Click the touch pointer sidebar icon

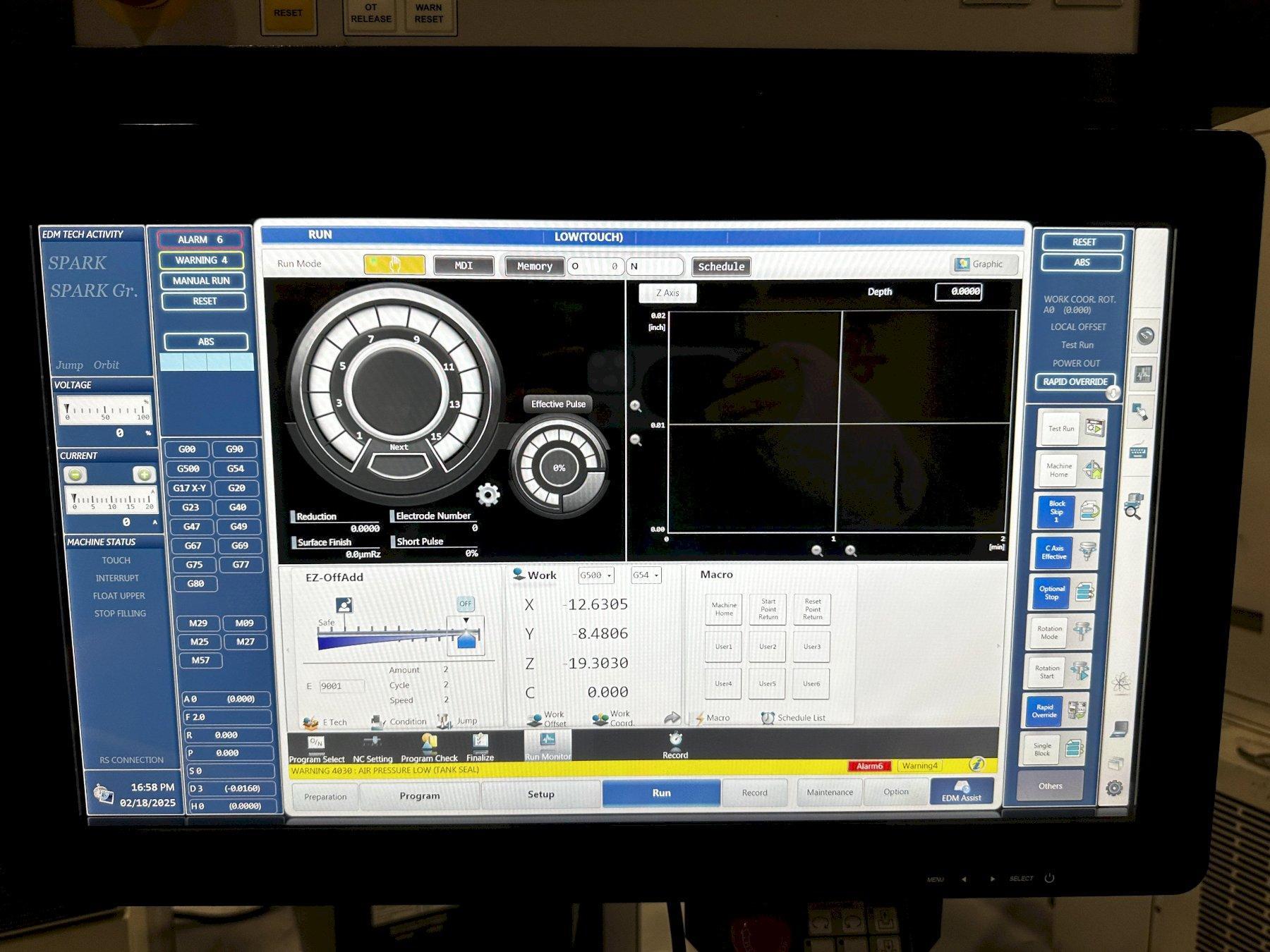coord(1140,412)
